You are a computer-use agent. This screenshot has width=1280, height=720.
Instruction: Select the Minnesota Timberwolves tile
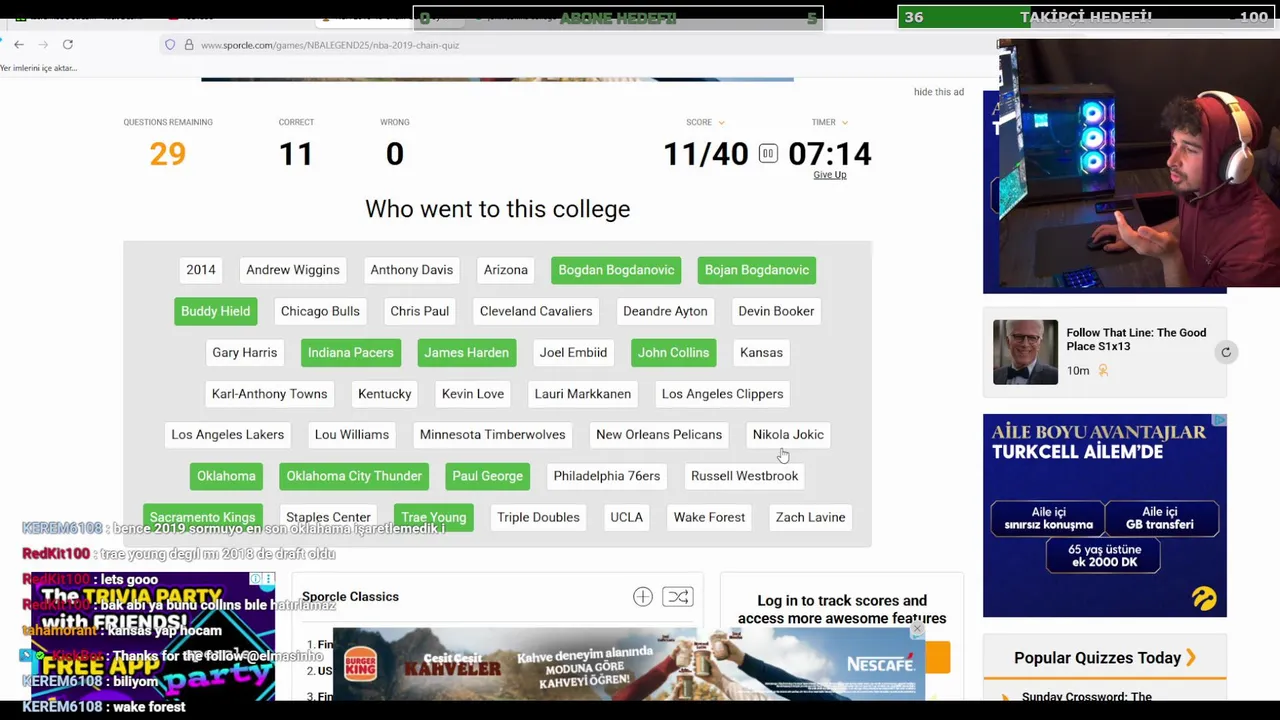tap(492, 435)
